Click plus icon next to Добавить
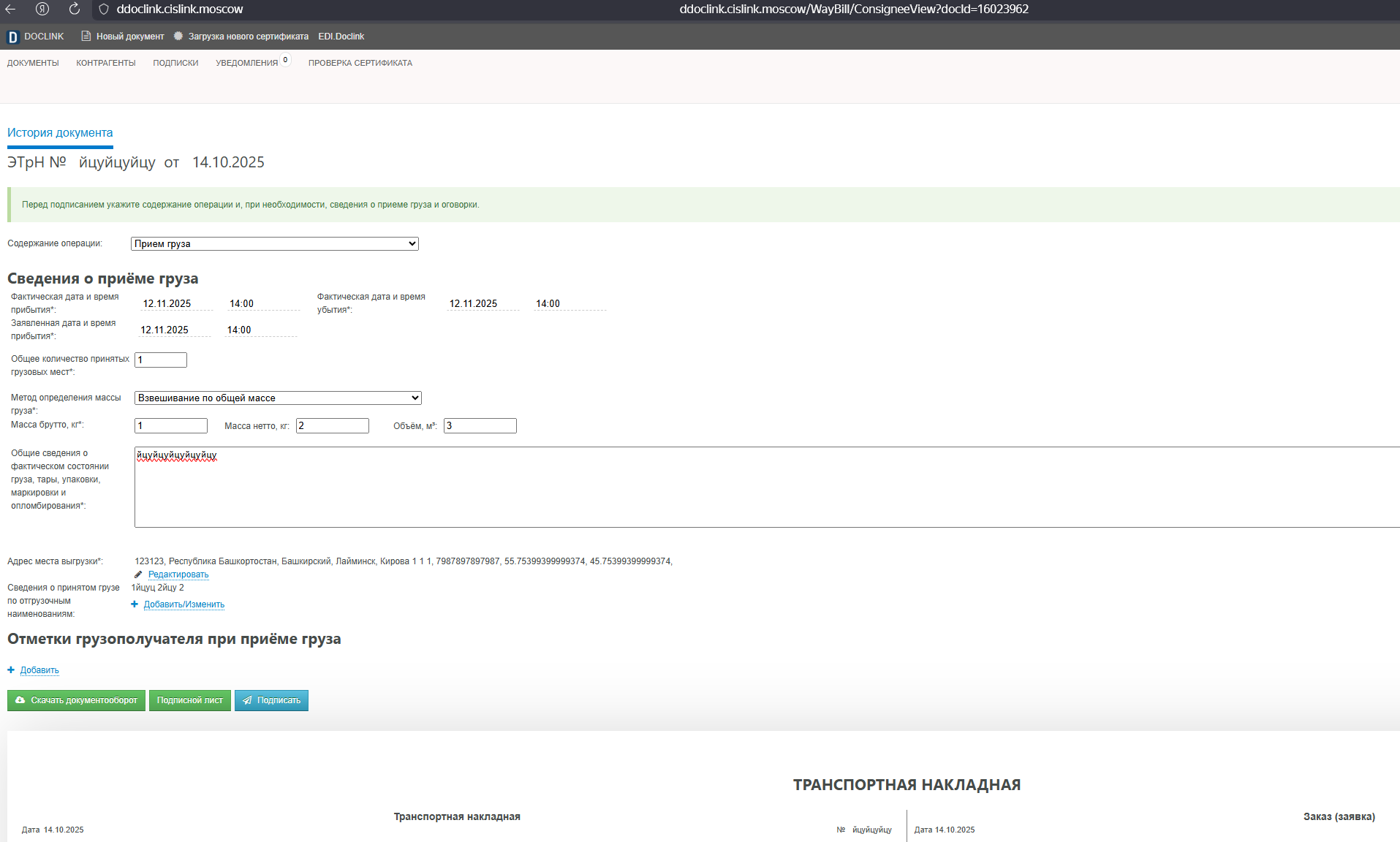 [x=11, y=670]
